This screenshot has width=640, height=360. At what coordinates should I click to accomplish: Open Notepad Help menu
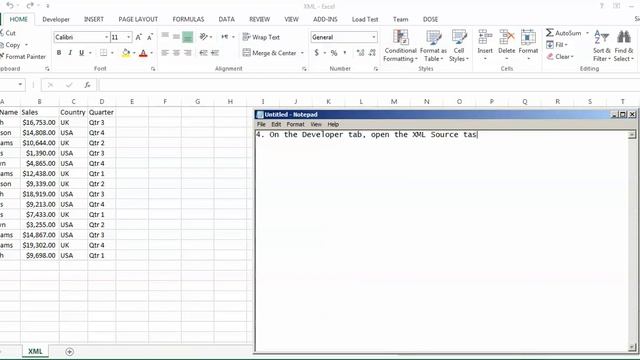pos(333,124)
